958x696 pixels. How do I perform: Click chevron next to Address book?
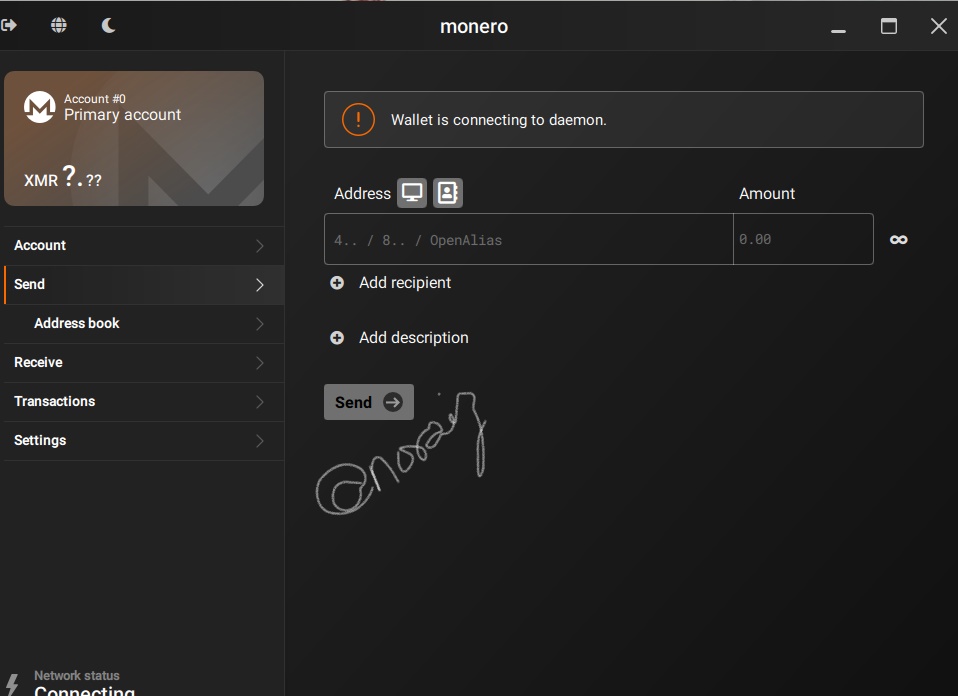tap(260, 324)
